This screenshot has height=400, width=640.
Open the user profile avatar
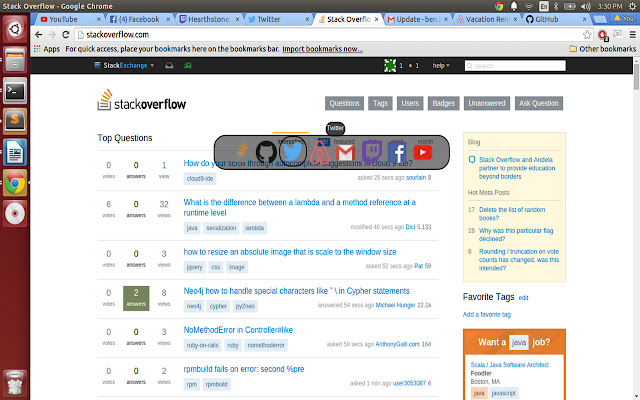[x=390, y=65]
